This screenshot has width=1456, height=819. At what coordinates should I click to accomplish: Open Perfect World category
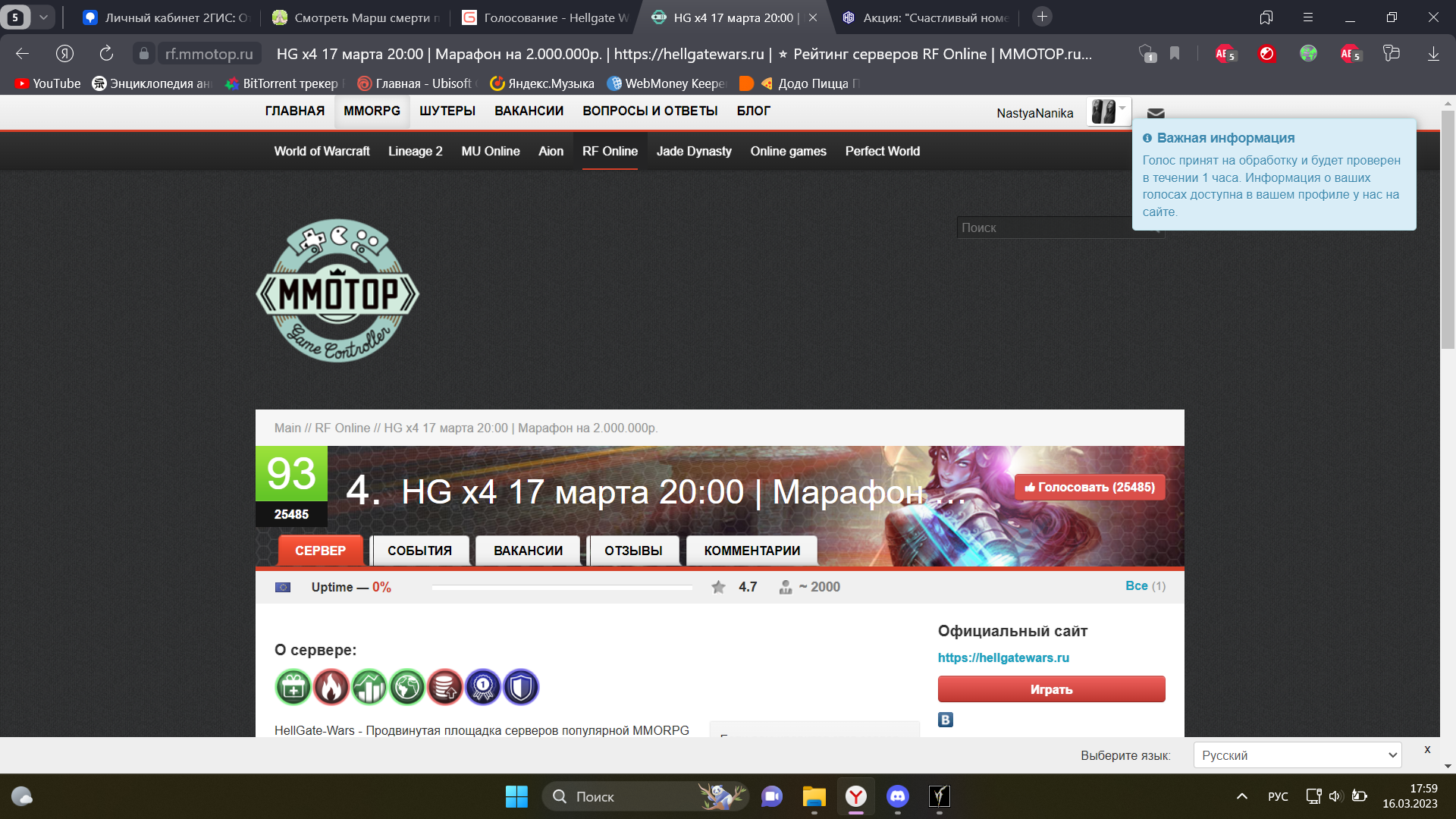pos(882,151)
